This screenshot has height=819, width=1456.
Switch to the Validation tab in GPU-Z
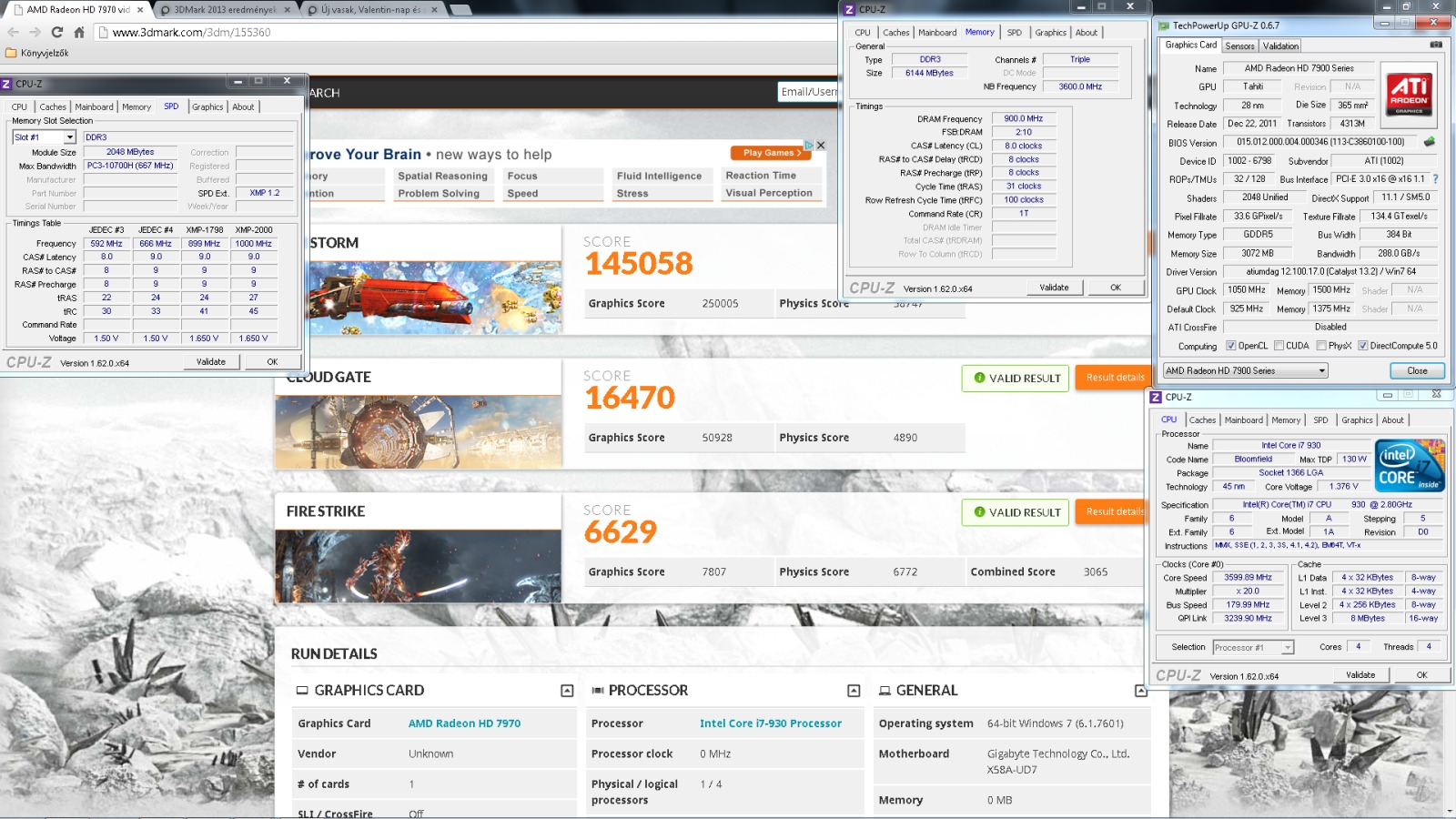click(x=1280, y=45)
